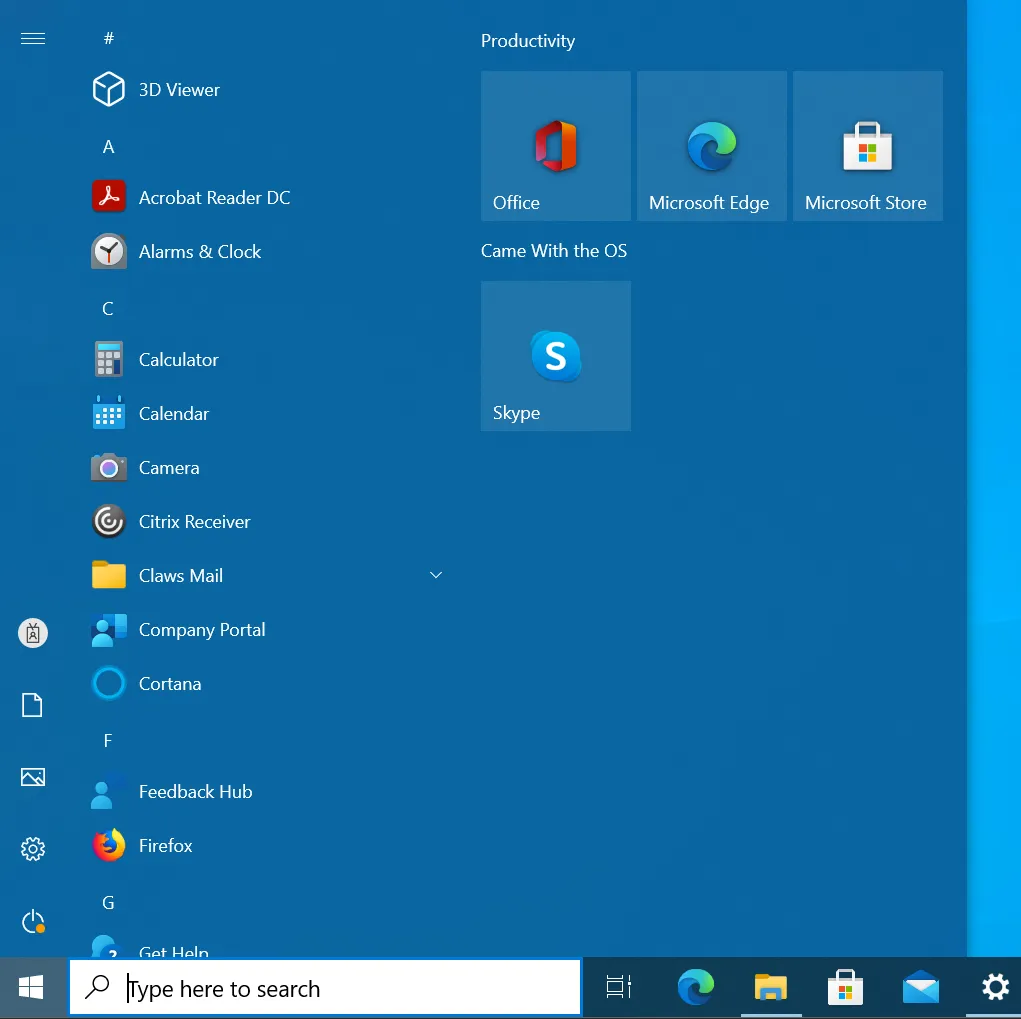Launch Acrobat Reader DC icon
This screenshot has height=1019, width=1021.
pyautogui.click(x=108, y=197)
